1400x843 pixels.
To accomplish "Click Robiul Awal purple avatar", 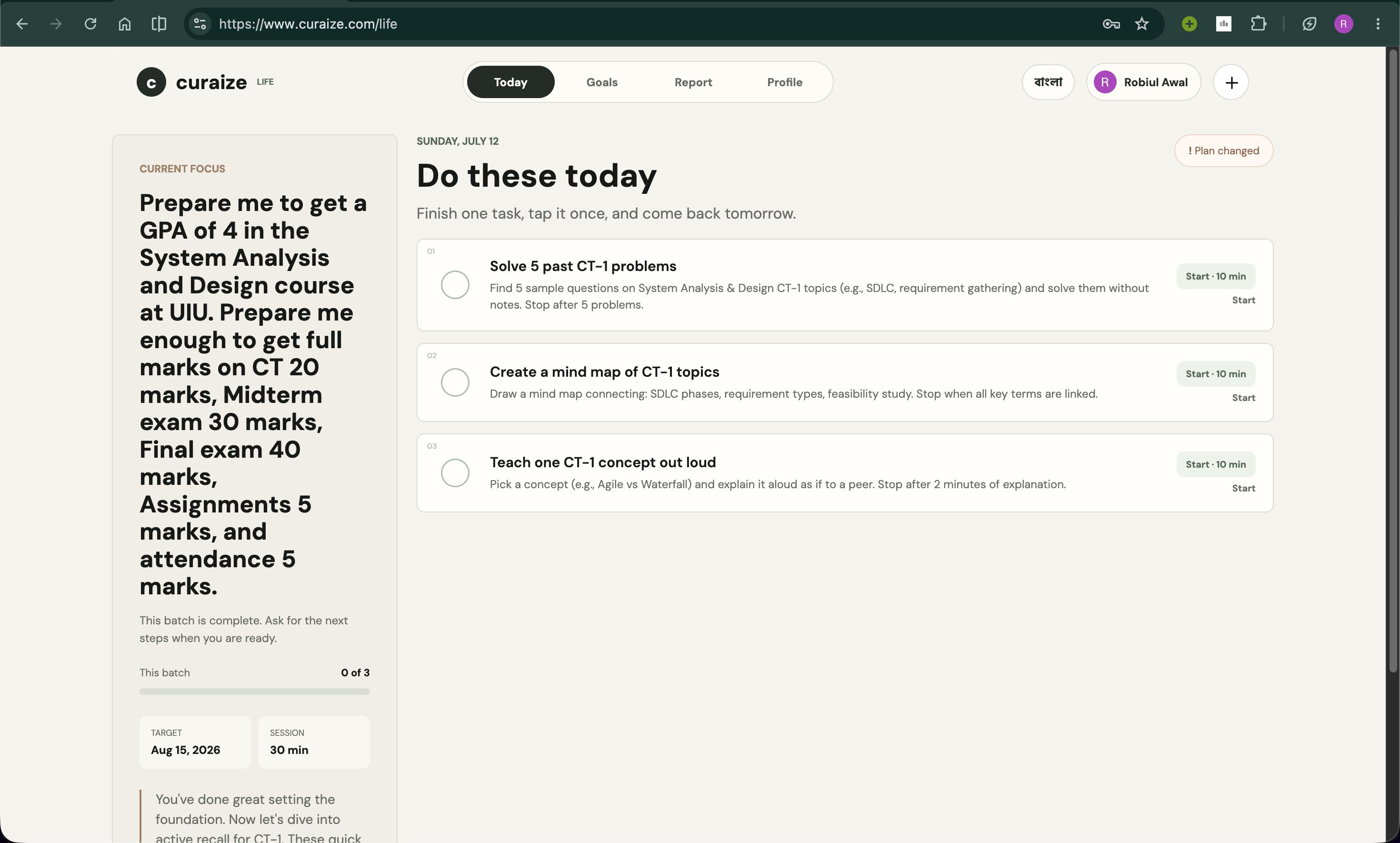I will tap(1105, 82).
